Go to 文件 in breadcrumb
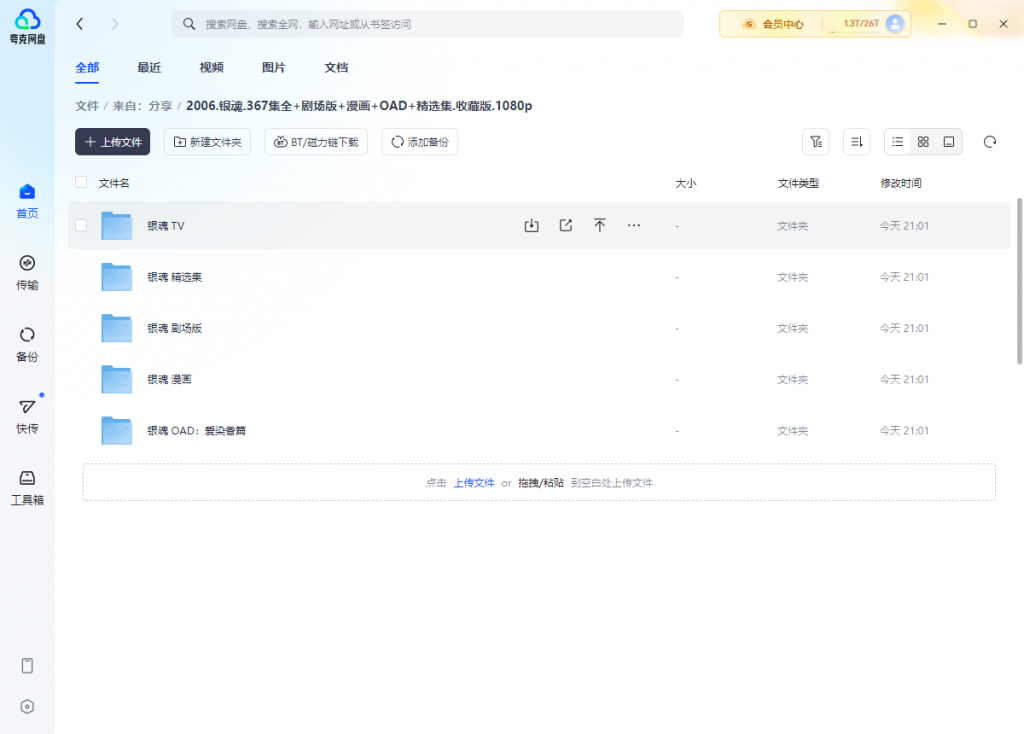This screenshot has height=734, width=1024. (87, 106)
